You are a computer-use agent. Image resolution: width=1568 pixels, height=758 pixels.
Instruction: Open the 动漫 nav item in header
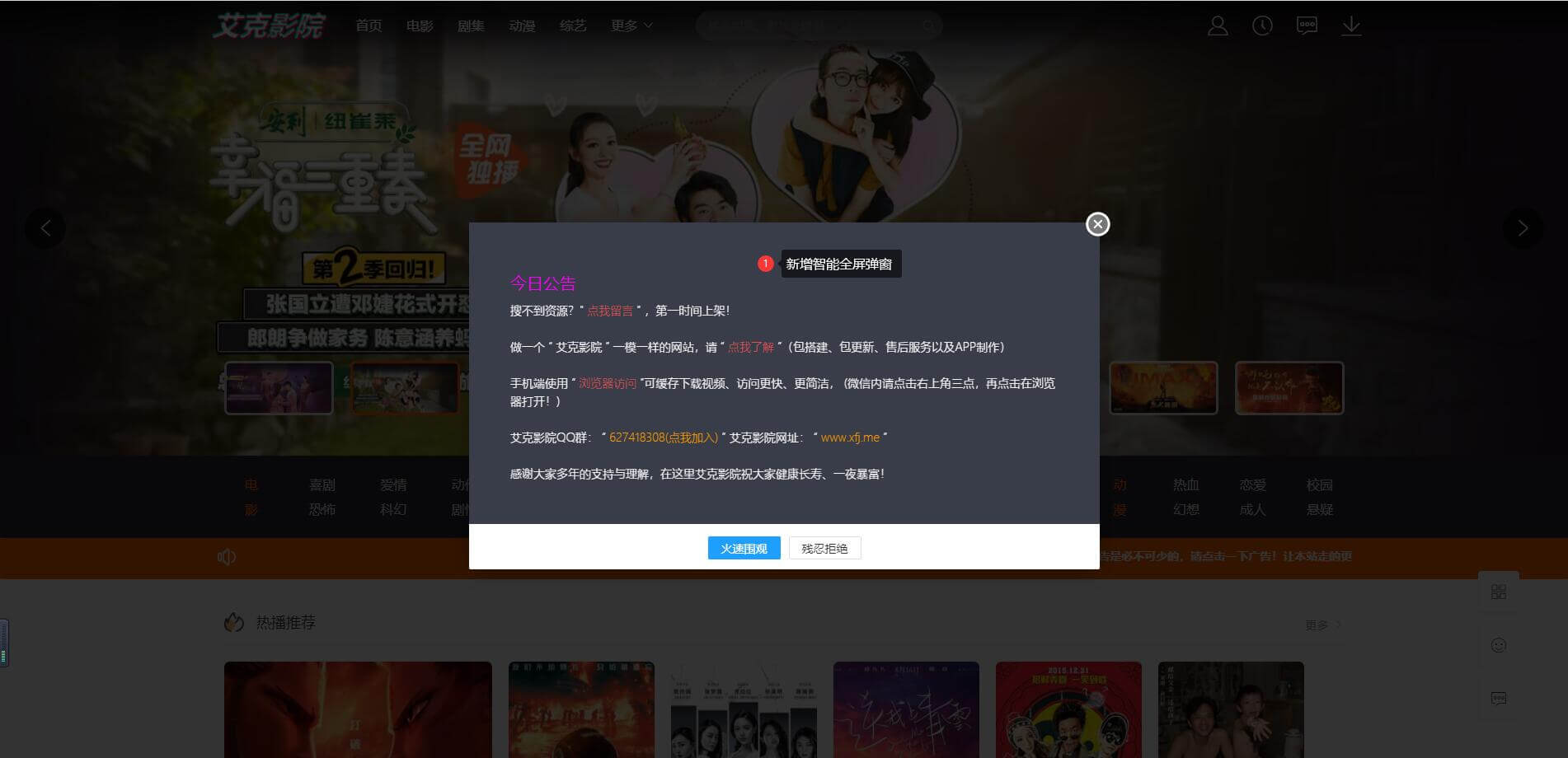pos(522,26)
